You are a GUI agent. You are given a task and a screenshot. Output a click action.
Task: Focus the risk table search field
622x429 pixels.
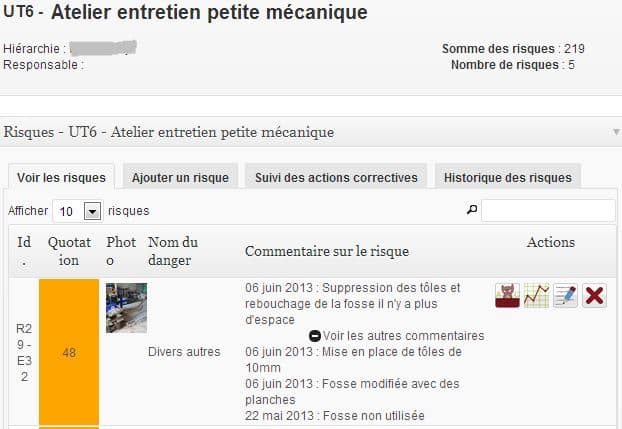[x=548, y=211]
